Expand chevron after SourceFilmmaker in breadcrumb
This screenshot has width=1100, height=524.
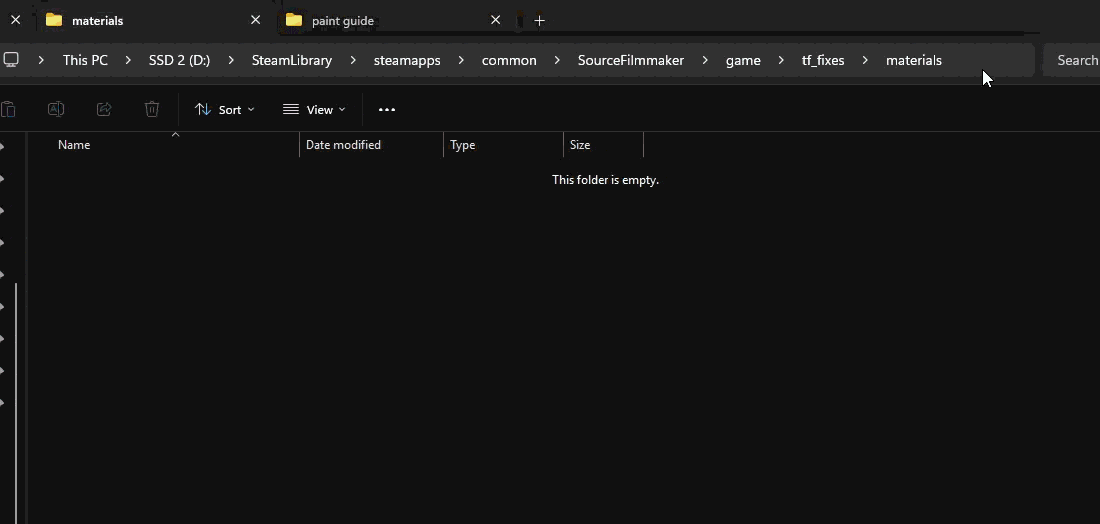[705, 60]
